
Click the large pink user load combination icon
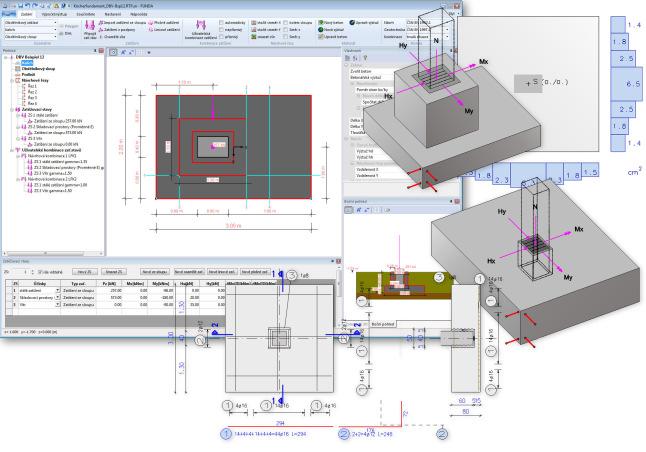pyautogui.click(x=201, y=25)
